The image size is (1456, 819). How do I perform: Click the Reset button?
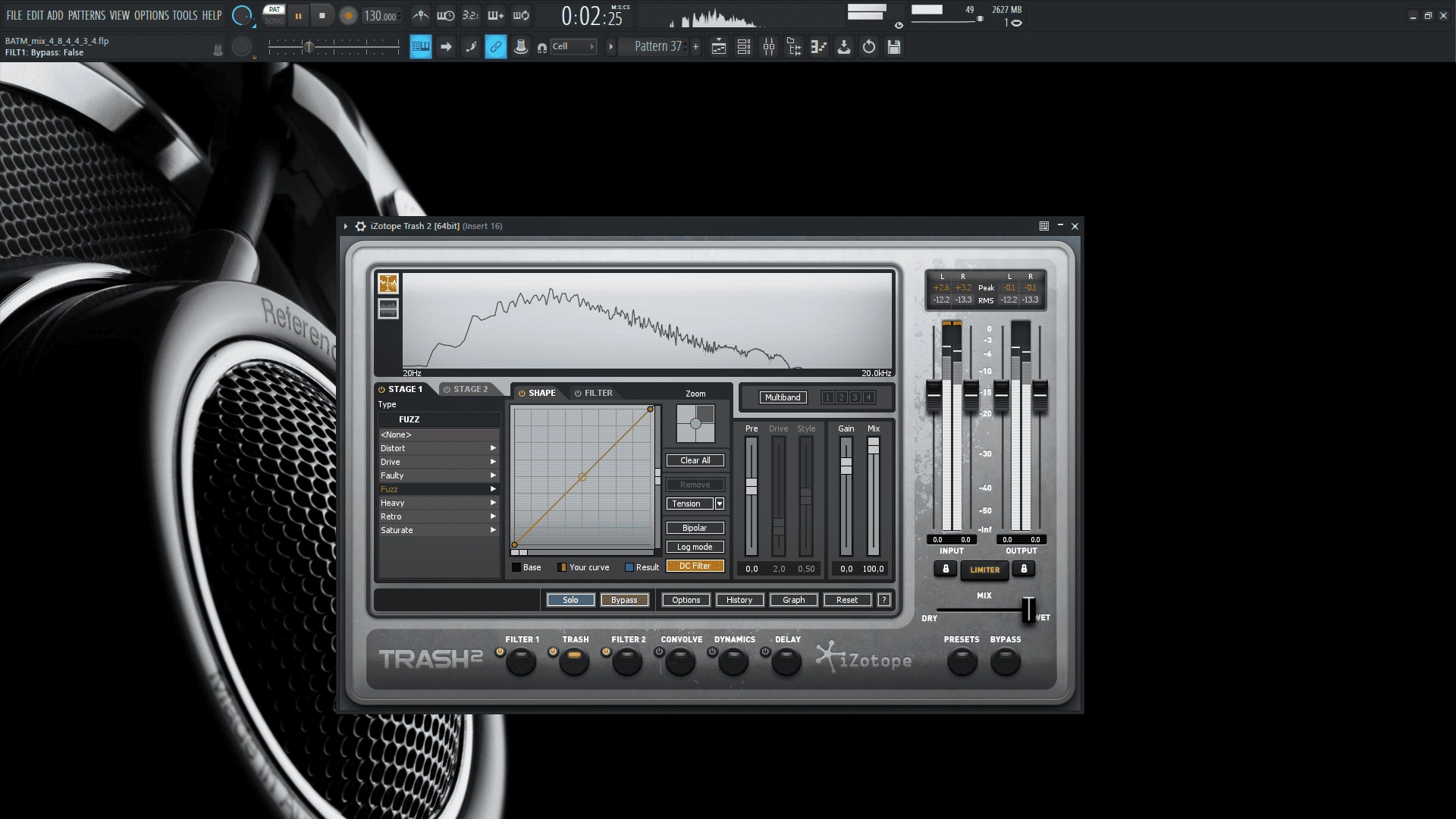pyautogui.click(x=847, y=600)
